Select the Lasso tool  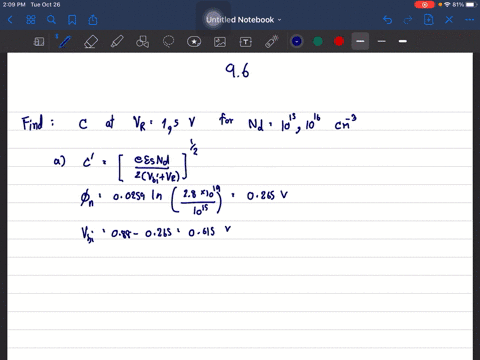(x=168, y=42)
